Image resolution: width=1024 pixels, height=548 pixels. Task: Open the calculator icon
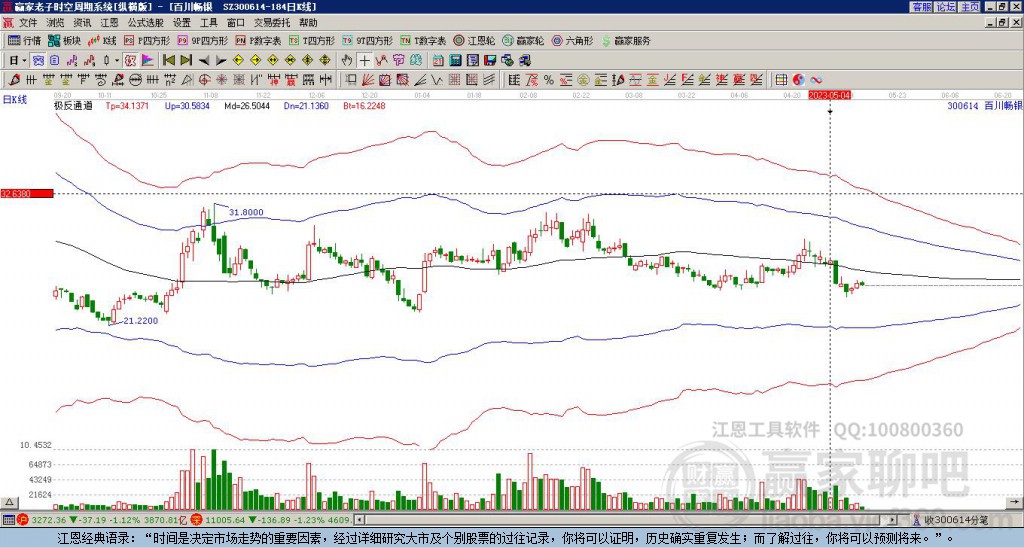click(455, 61)
